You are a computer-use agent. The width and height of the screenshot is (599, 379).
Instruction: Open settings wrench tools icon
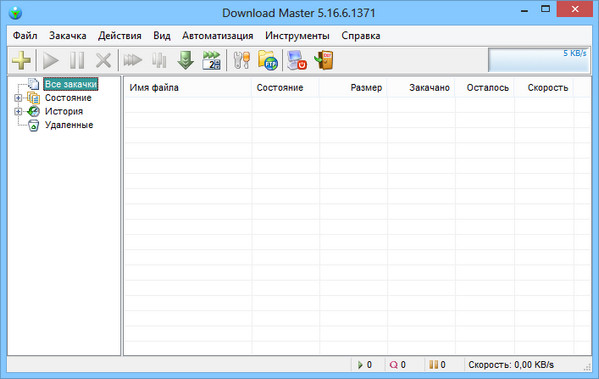tap(241, 60)
